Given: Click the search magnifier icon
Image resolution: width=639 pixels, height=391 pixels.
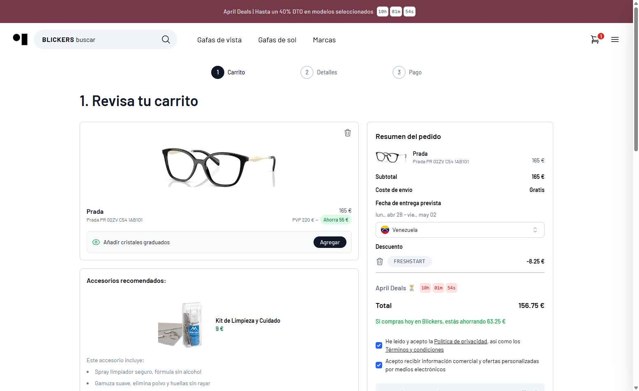Looking at the screenshot, I should pos(166,40).
